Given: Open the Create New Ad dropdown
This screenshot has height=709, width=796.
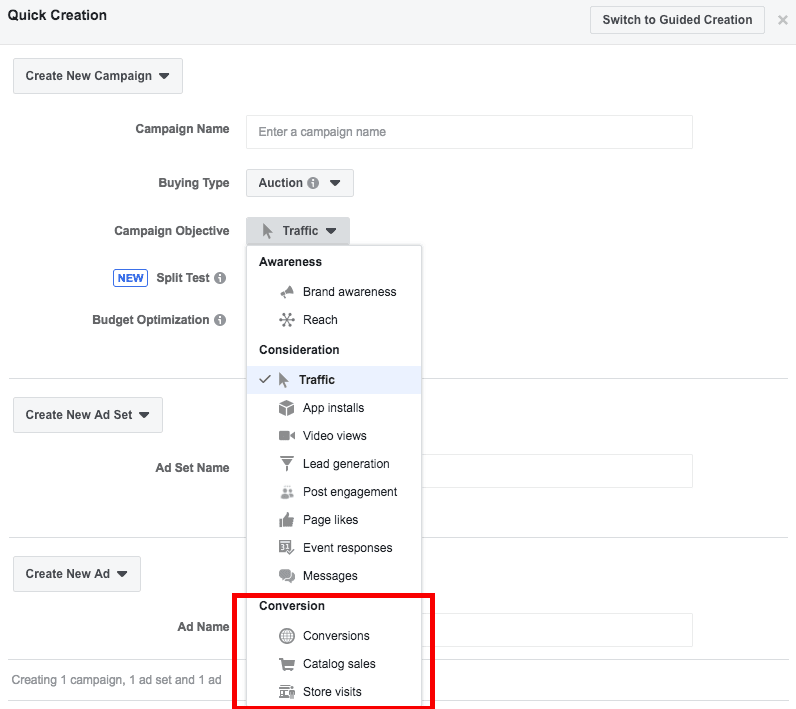Looking at the screenshot, I should click(77, 574).
